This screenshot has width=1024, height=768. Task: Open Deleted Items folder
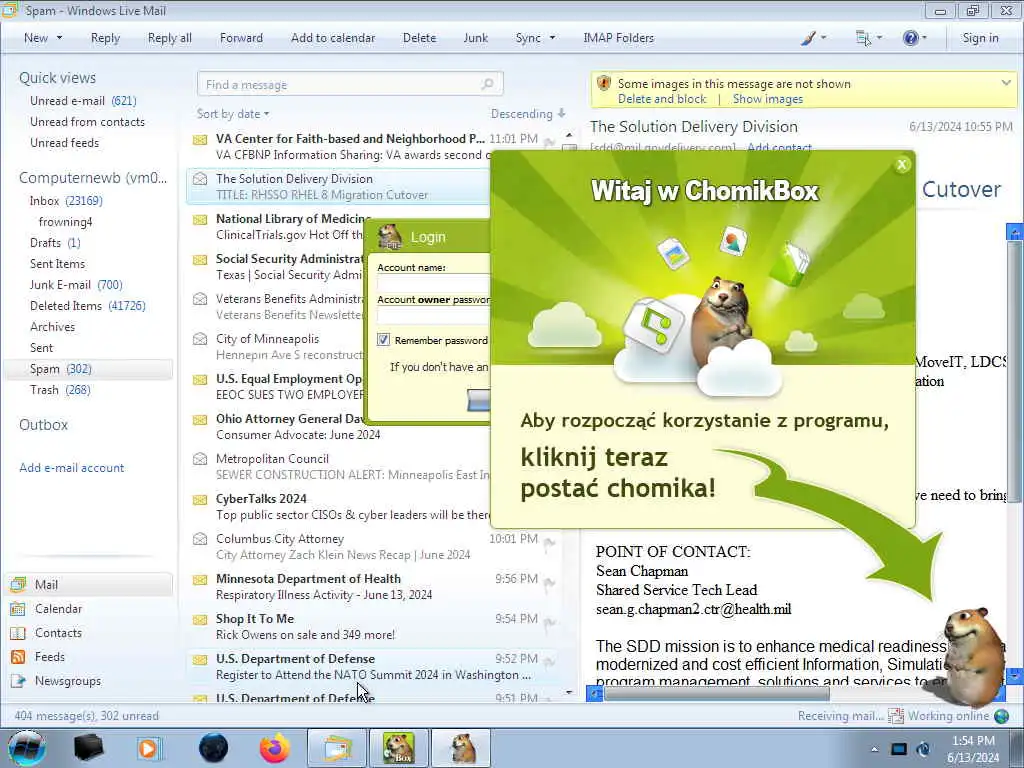(88, 306)
